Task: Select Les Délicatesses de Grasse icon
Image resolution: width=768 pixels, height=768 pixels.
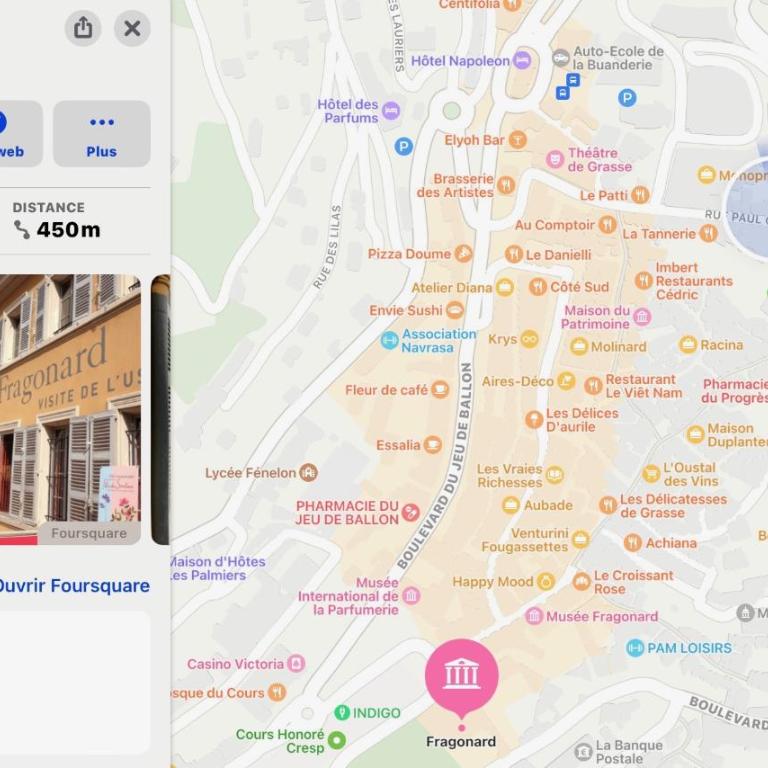Action: pyautogui.click(x=608, y=505)
